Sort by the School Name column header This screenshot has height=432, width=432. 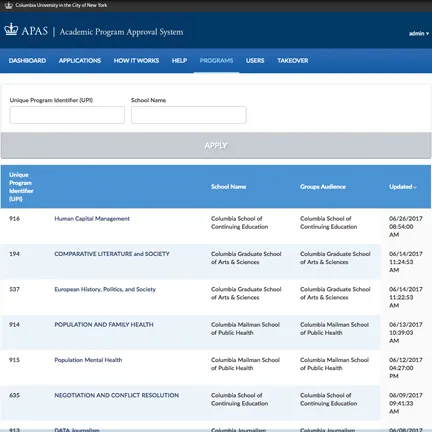(x=228, y=187)
